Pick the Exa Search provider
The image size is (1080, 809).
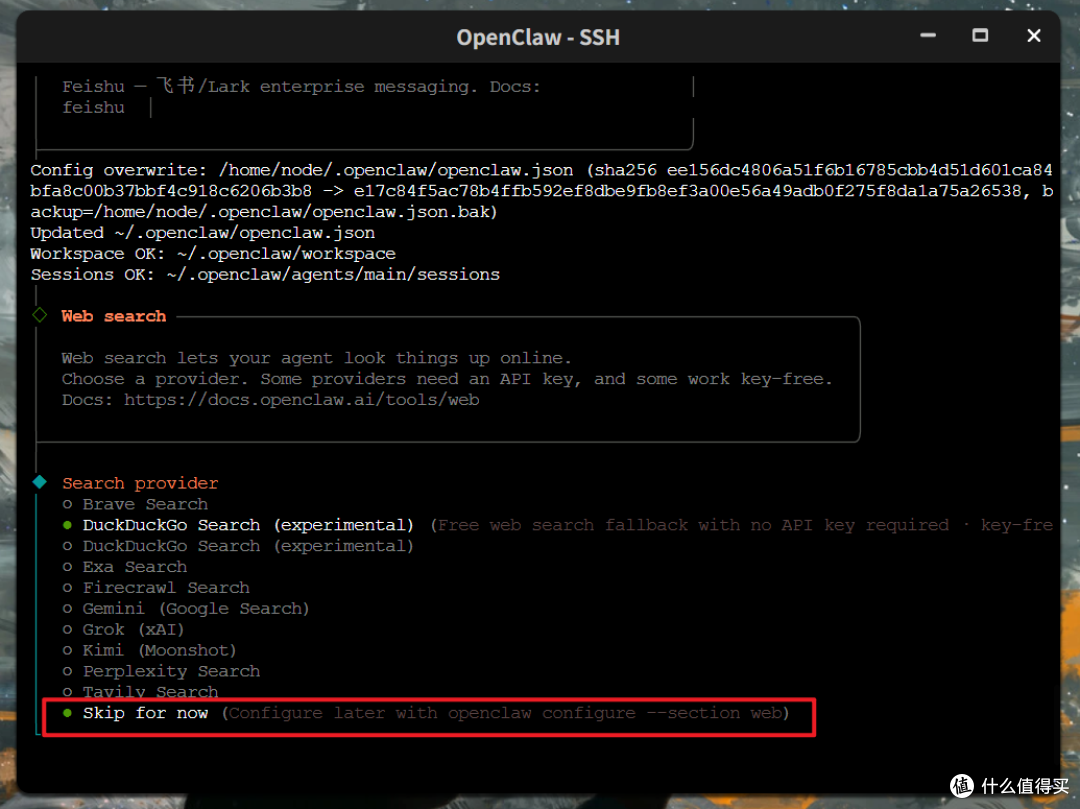[x=125, y=567]
